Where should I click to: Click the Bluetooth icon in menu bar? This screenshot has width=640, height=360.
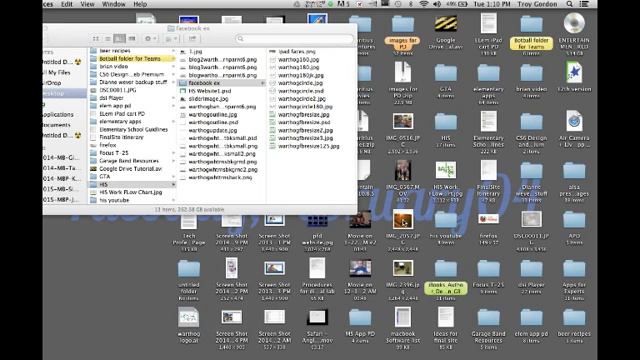click(411, 4)
